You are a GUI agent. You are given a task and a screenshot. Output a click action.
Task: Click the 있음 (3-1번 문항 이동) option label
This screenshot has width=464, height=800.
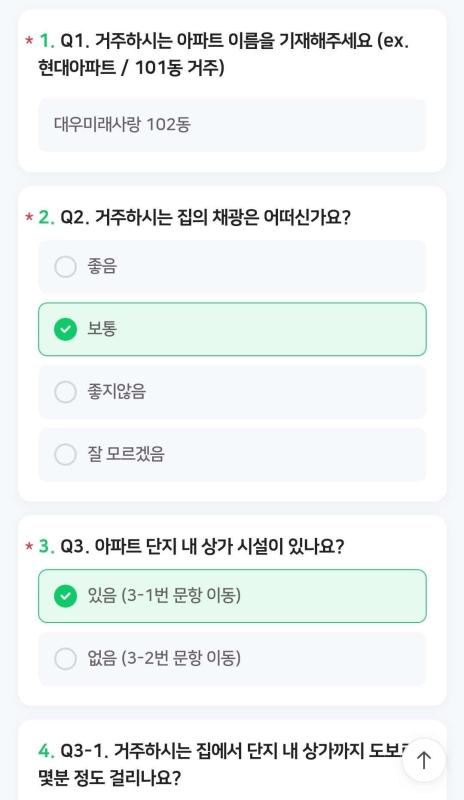pos(164,595)
